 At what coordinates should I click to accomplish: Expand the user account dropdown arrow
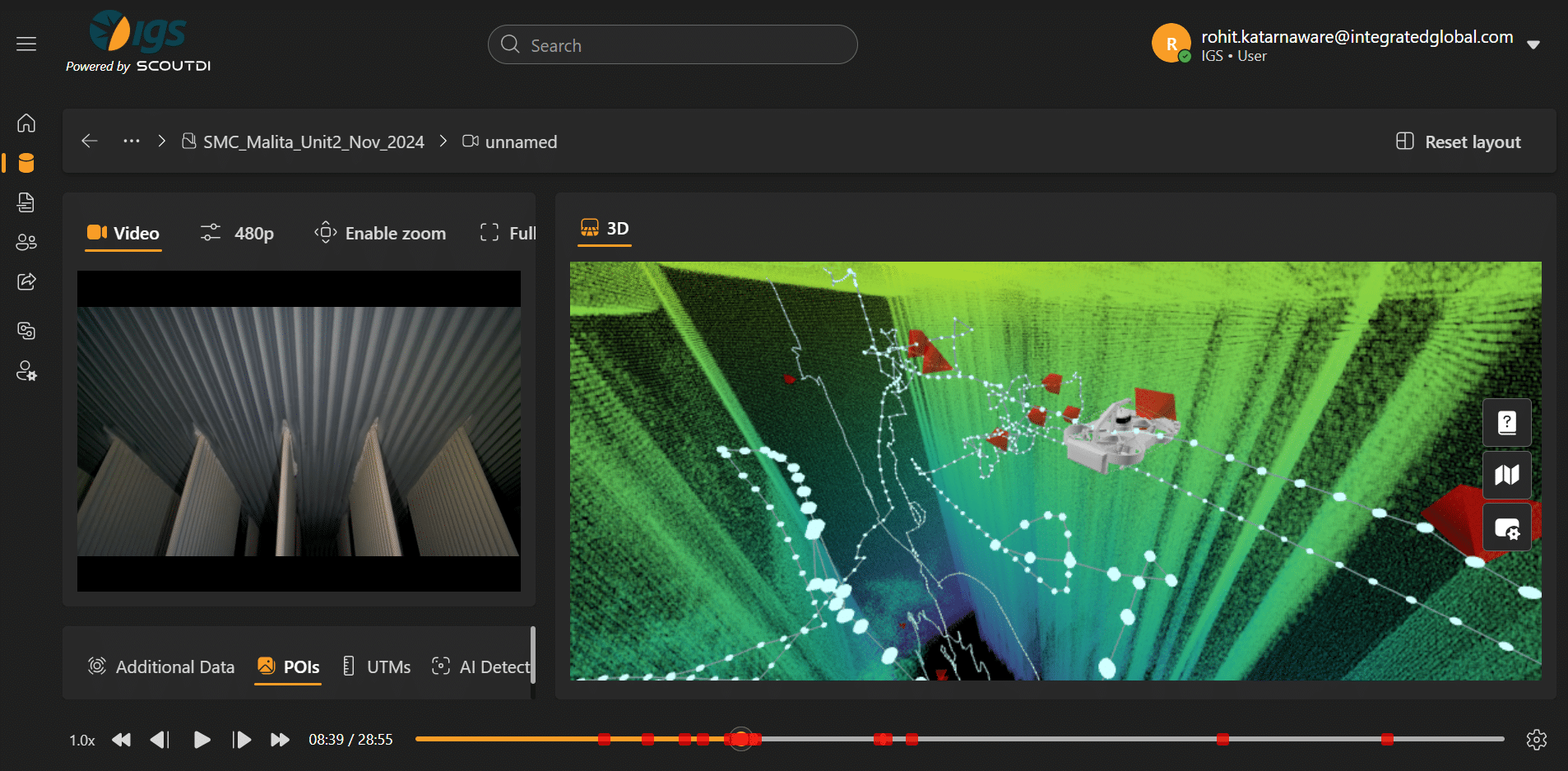(1533, 45)
